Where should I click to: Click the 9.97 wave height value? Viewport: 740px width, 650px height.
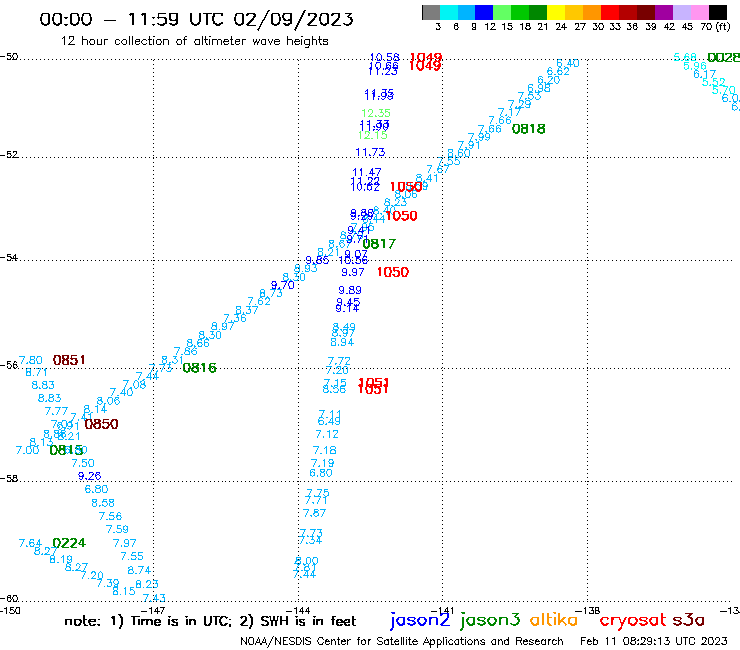pos(353,272)
